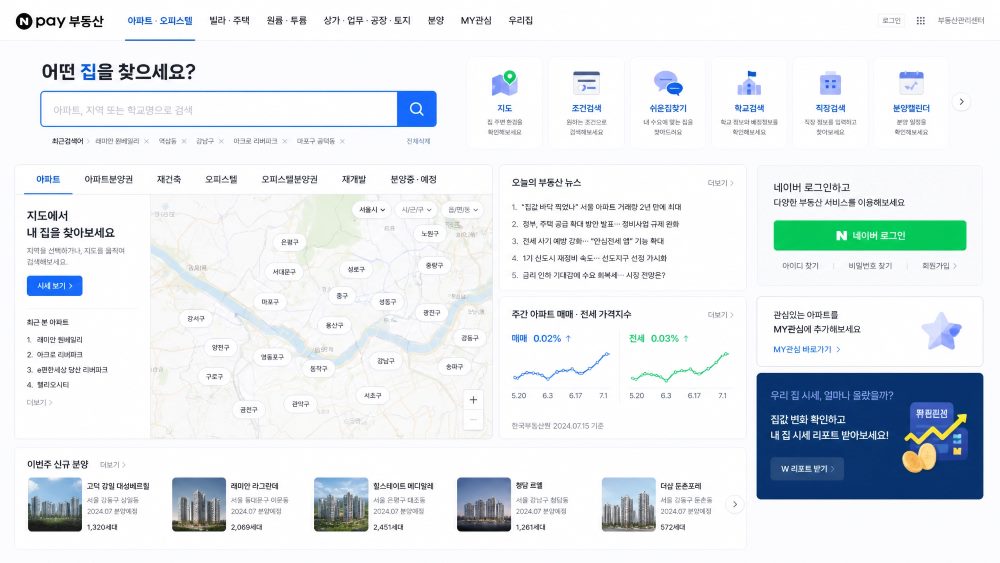Open thumbnail of 청담 르엘
1000x563 pixels.
[x=483, y=504]
